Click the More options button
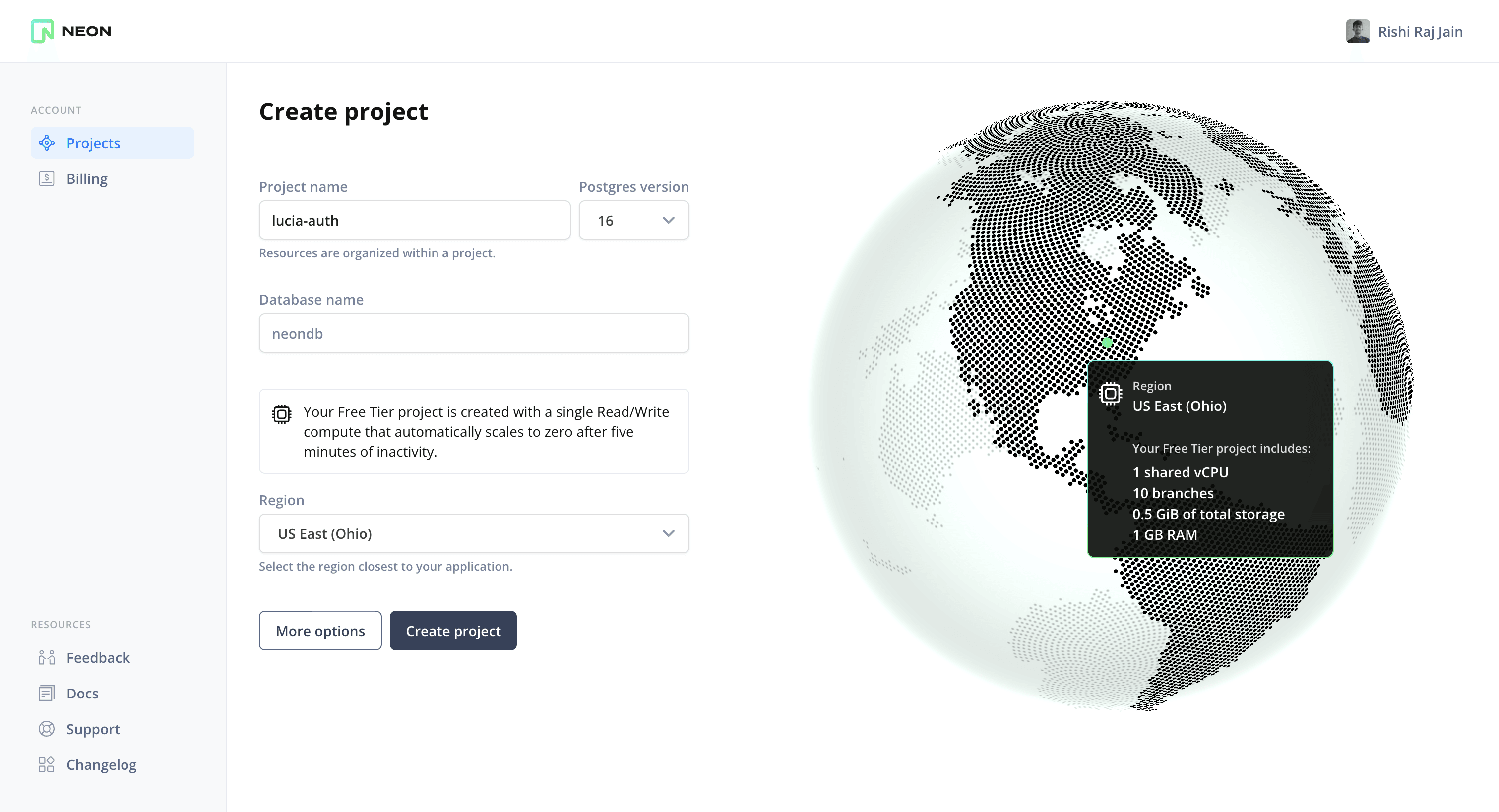 (x=320, y=631)
